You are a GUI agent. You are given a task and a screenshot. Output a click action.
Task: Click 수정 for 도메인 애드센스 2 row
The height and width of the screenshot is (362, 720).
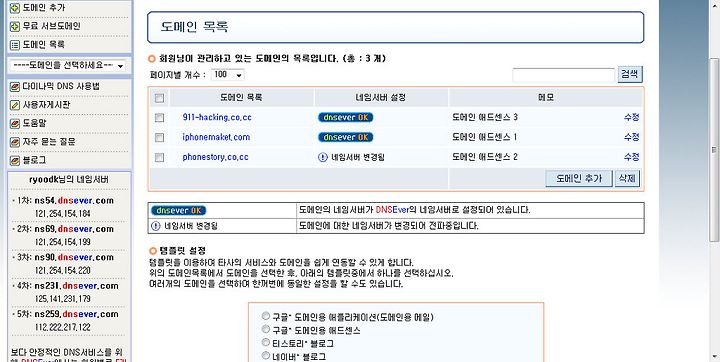coord(631,157)
